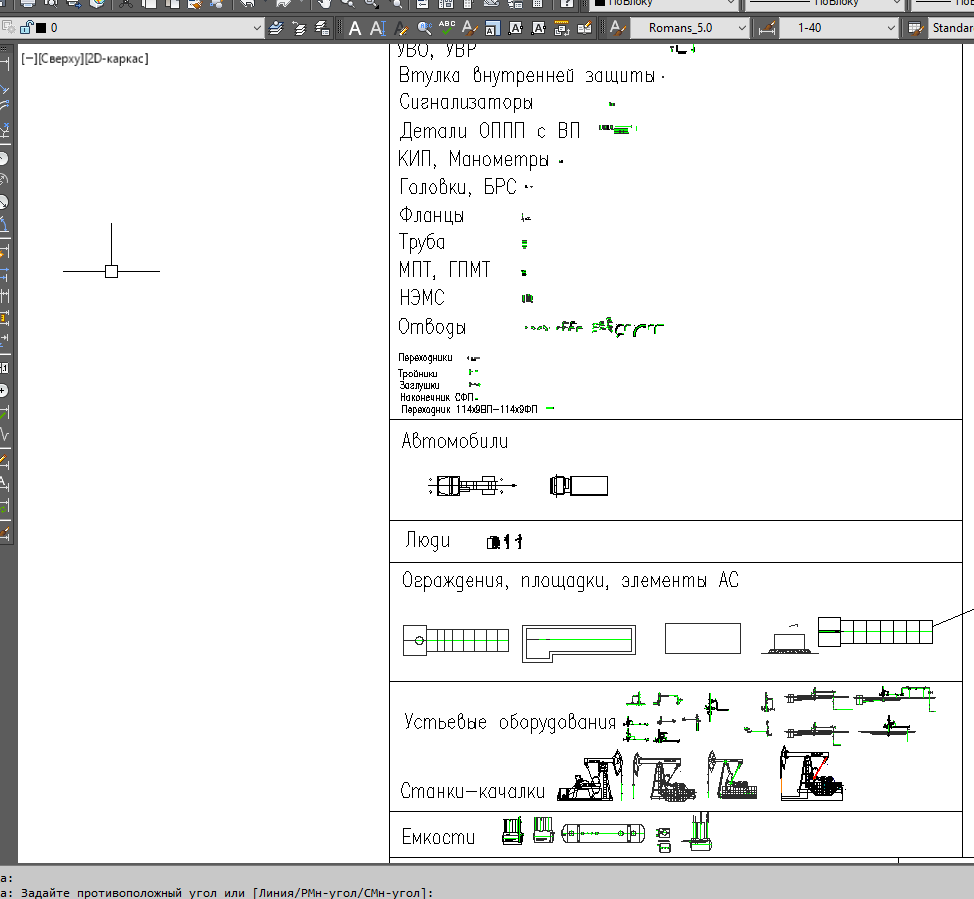Open the [2D-каркас] visual style menu
This screenshot has width=974, height=899.
point(116,59)
